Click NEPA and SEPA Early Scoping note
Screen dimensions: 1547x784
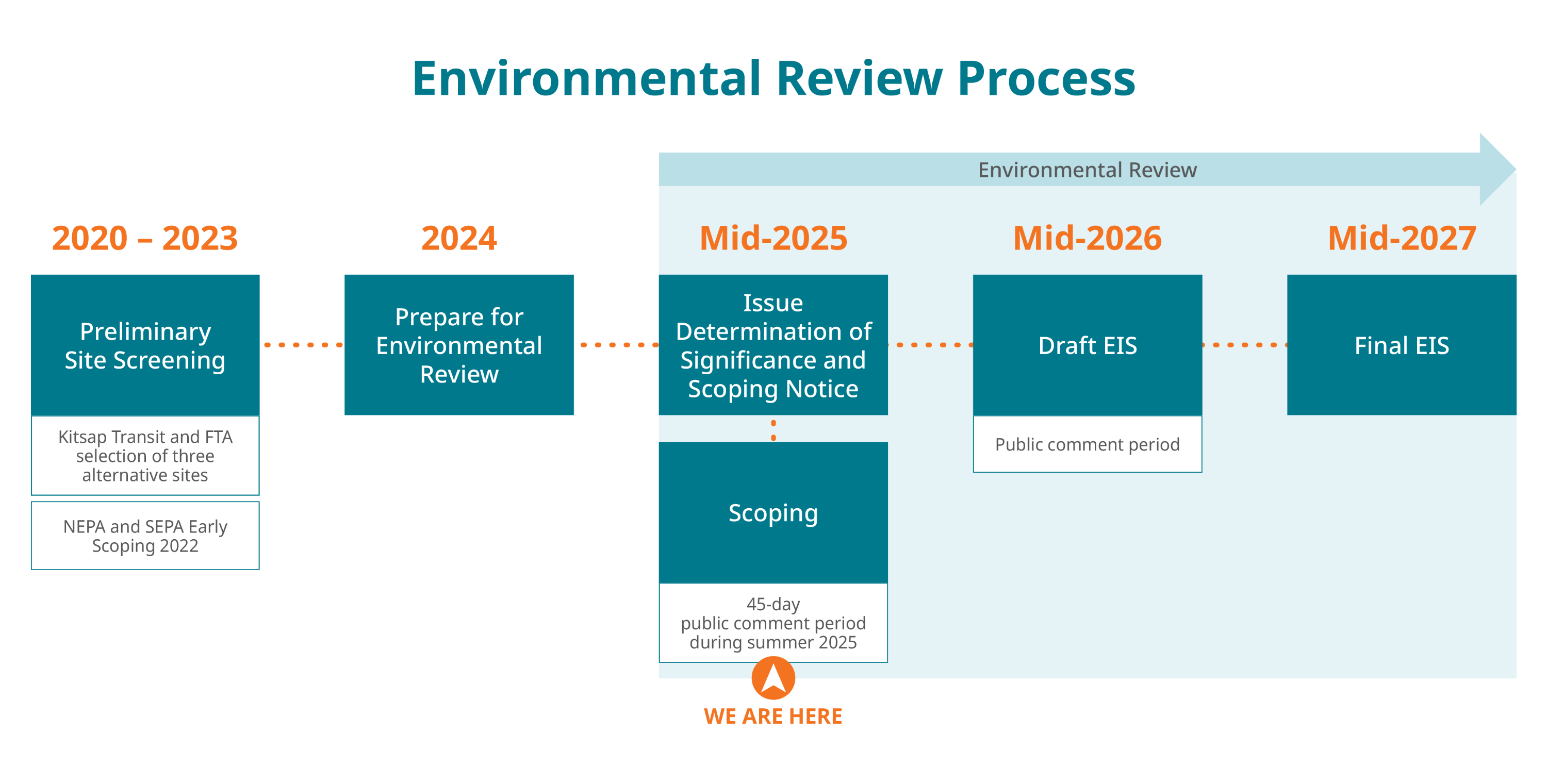point(145,536)
